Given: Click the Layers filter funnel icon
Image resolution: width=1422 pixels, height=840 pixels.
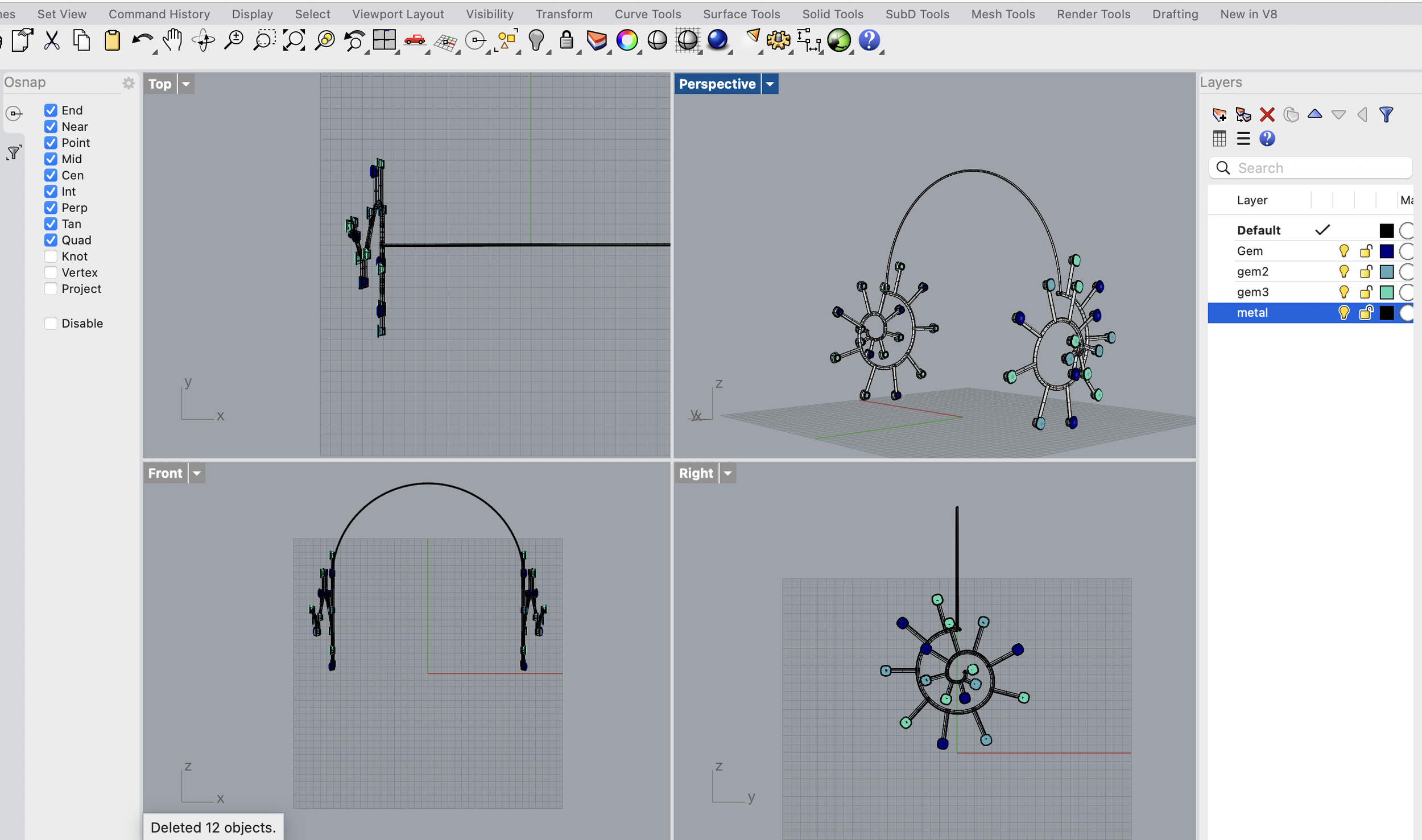Looking at the screenshot, I should coord(1386,115).
